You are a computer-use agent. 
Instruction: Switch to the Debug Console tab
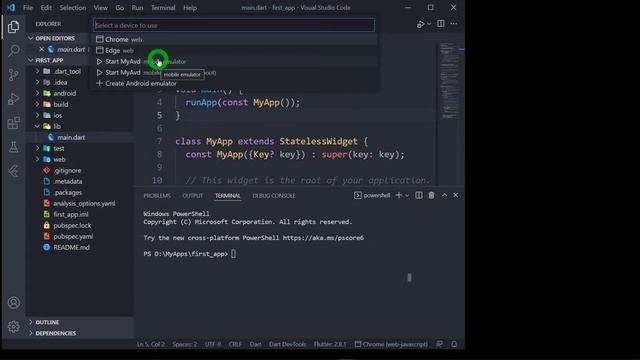point(274,196)
